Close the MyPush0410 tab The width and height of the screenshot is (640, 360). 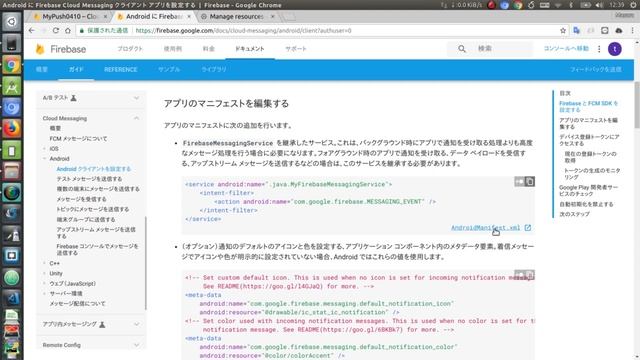tap(105, 17)
